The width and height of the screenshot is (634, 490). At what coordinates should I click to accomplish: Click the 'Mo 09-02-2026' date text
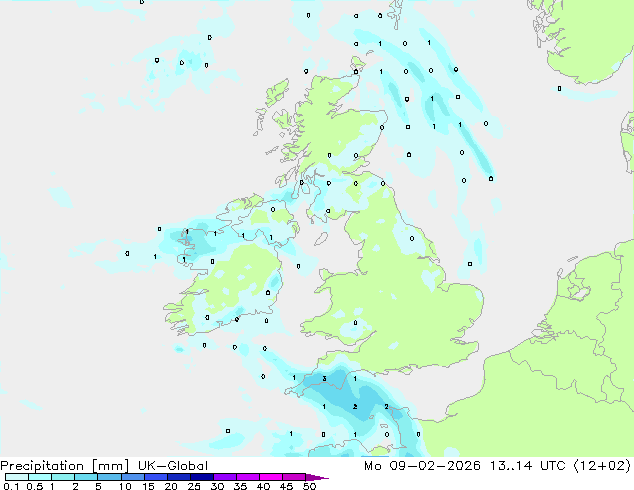click(423, 466)
